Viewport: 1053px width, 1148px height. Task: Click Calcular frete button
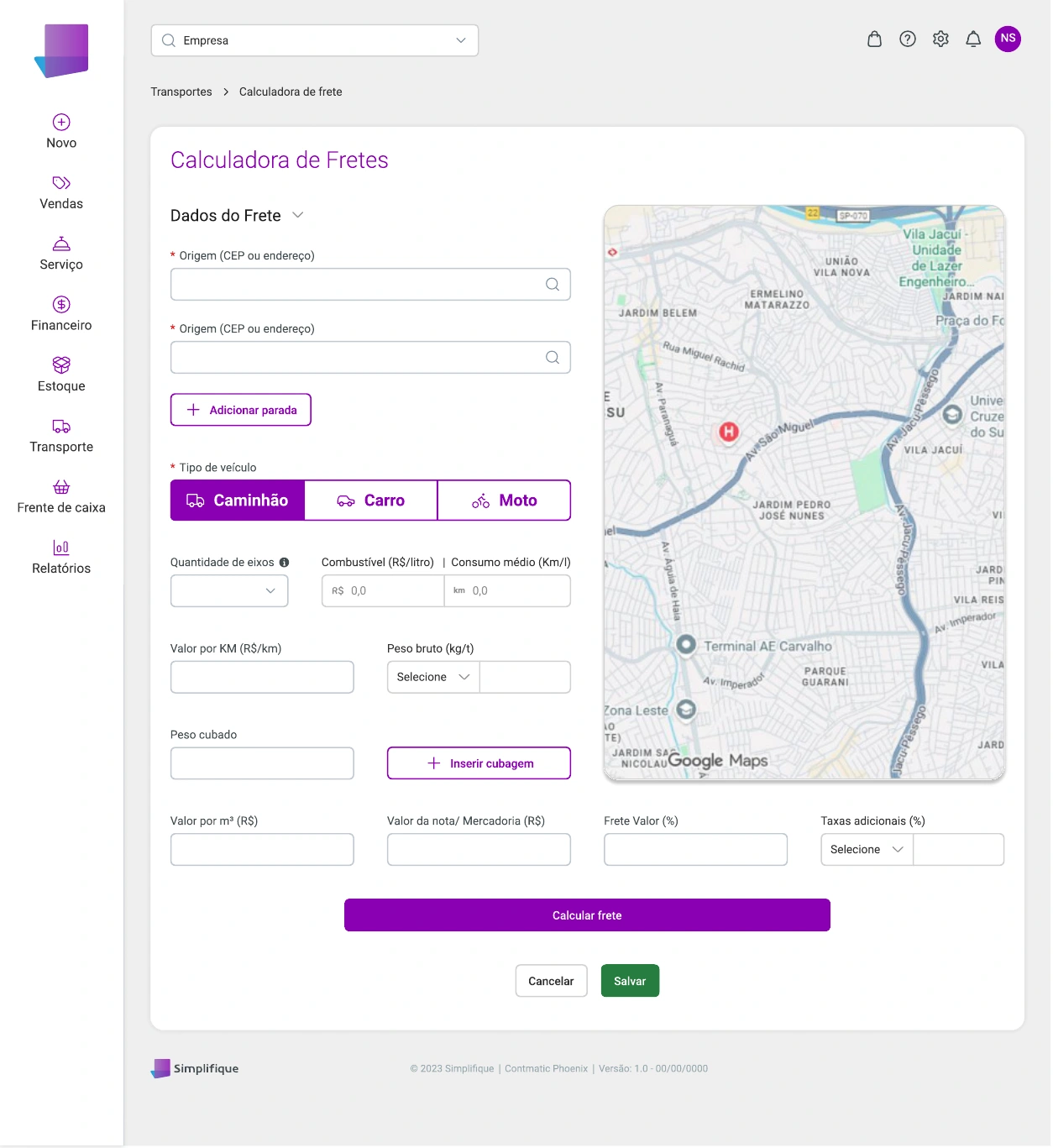click(x=587, y=915)
